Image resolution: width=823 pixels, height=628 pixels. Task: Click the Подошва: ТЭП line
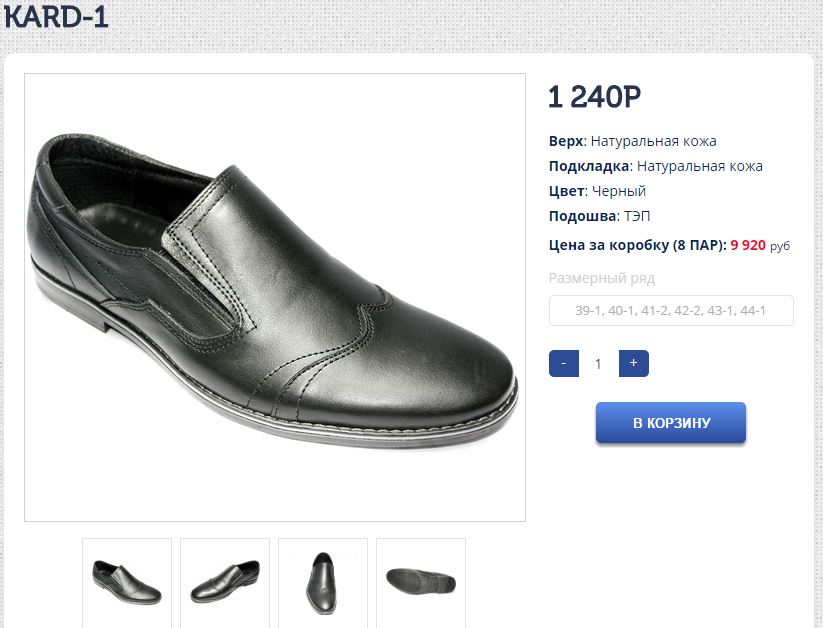(x=600, y=216)
